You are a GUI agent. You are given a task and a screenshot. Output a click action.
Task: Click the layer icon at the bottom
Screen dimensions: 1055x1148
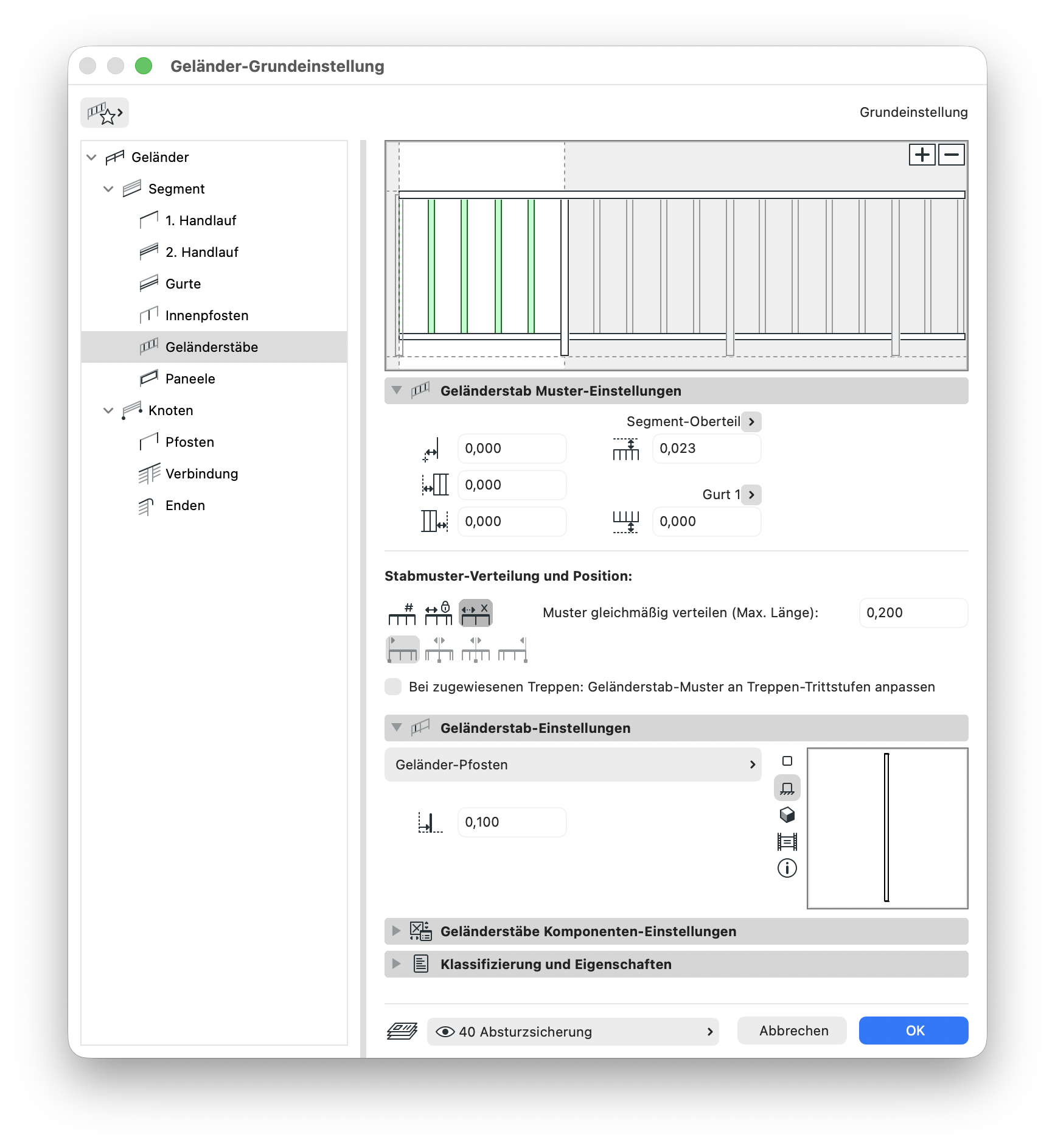pyautogui.click(x=402, y=1031)
